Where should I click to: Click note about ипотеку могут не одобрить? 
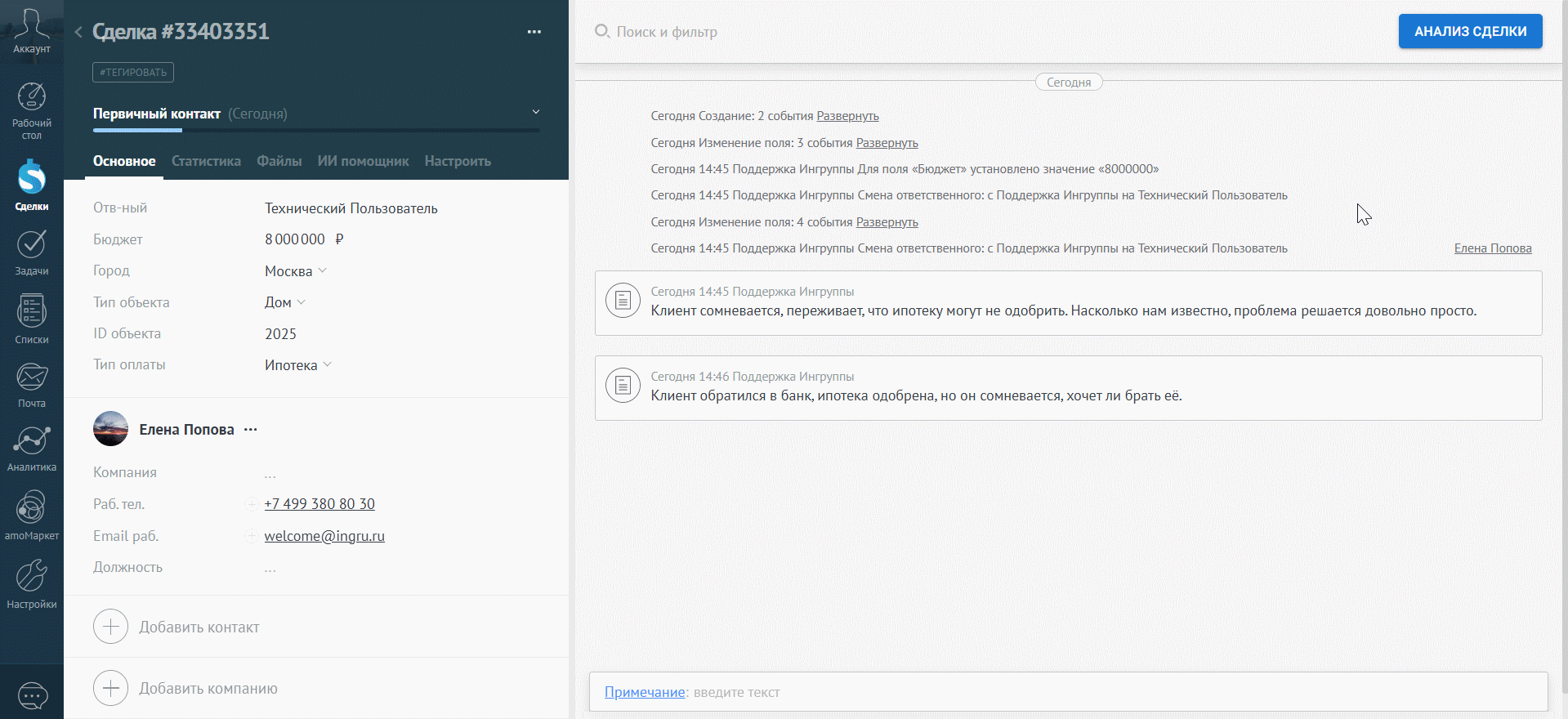coord(1068,303)
